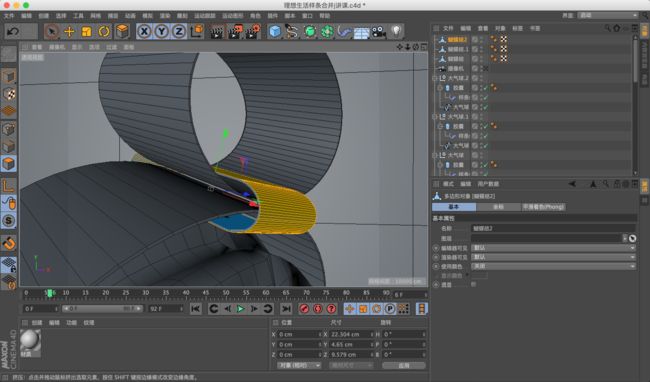Click the 应用 apply button in coordinates panel

[404, 365]
